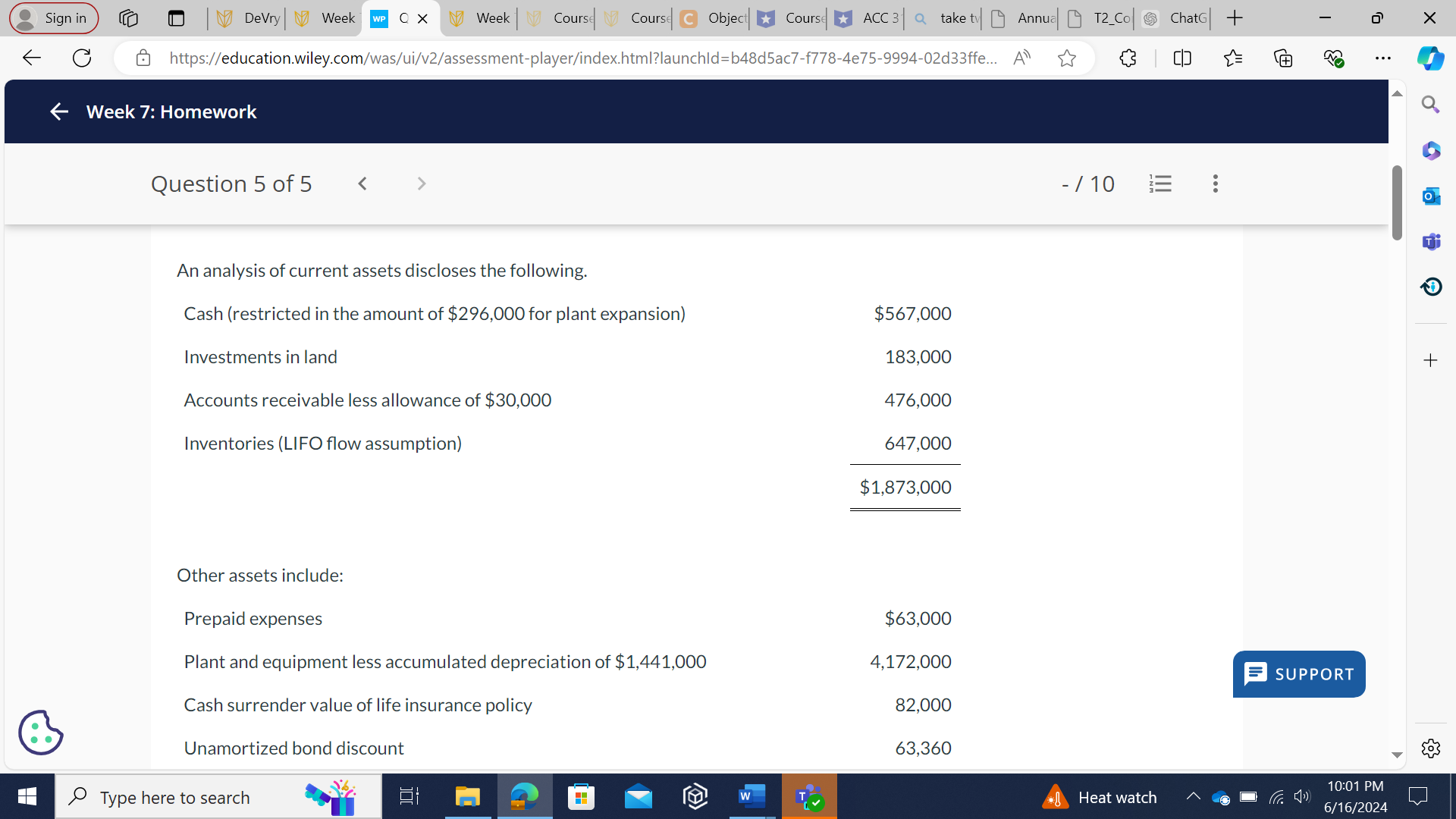This screenshot has width=1456, height=819.
Task: Open Read aloud from address bar
Action: pyautogui.click(x=1021, y=58)
